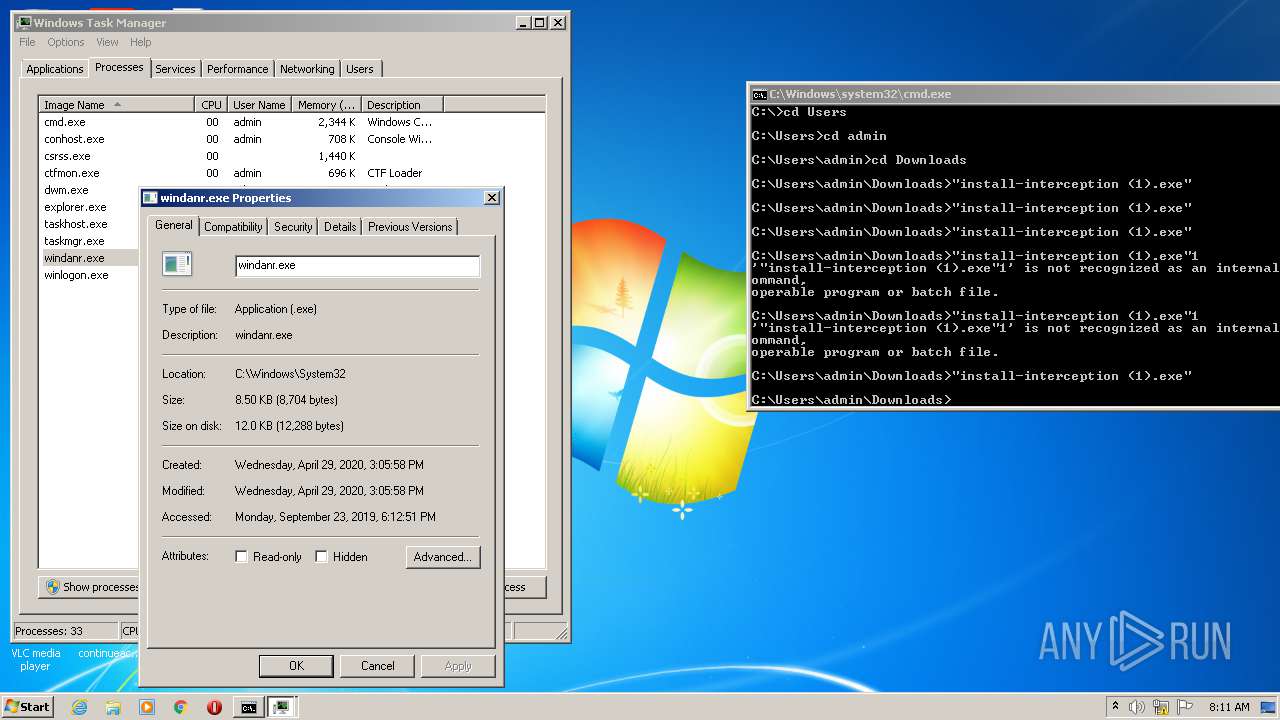
Task: Click the Task Manager title bar icon
Action: click(x=24, y=22)
